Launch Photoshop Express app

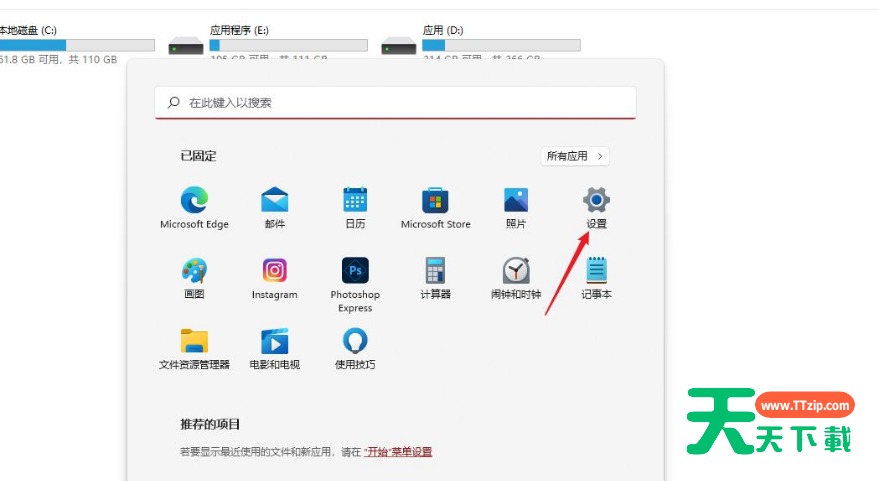pyautogui.click(x=355, y=271)
